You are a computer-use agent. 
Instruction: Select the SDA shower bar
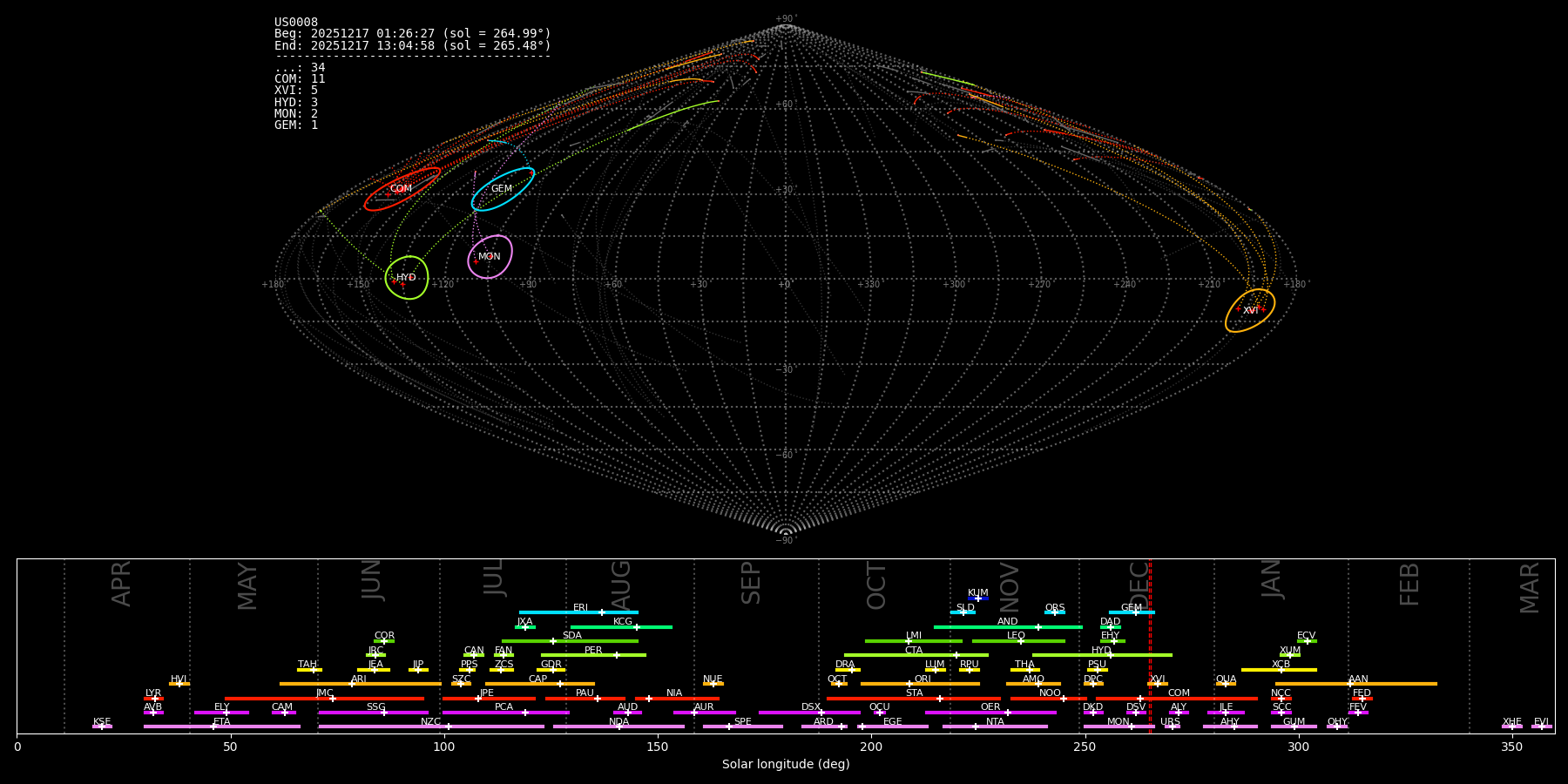570,641
